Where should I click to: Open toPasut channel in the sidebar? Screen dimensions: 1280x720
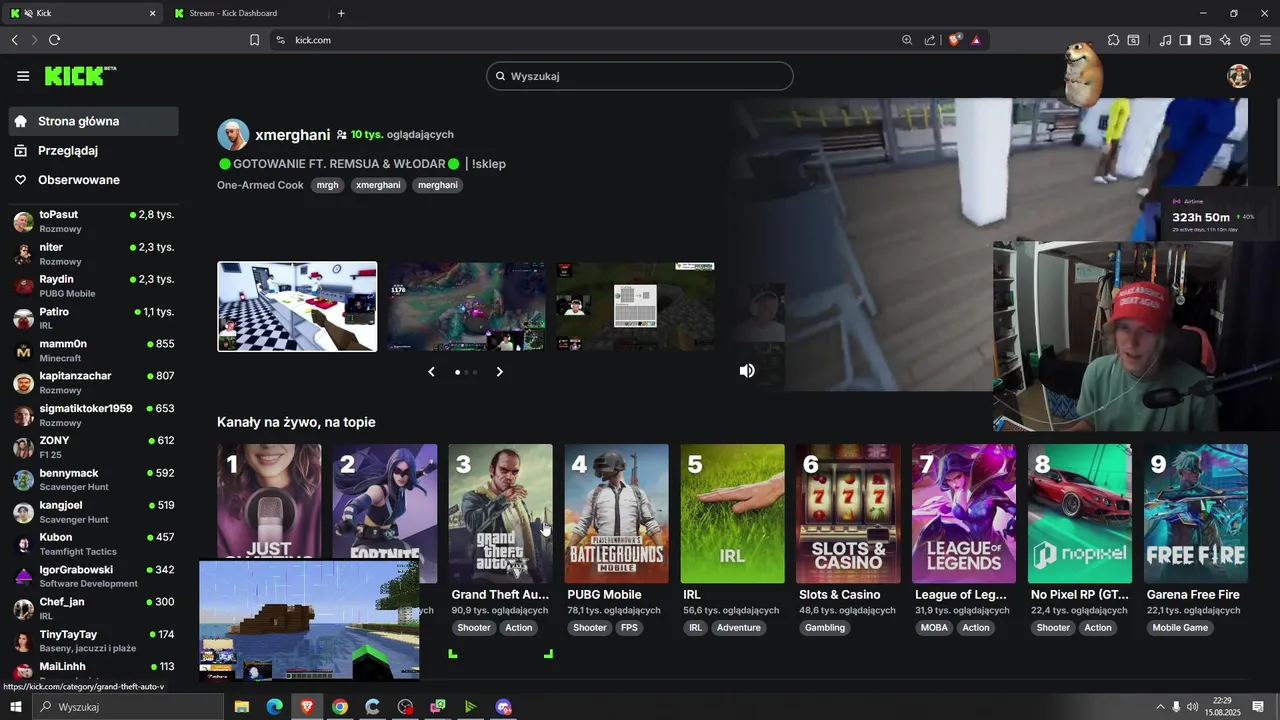94,221
